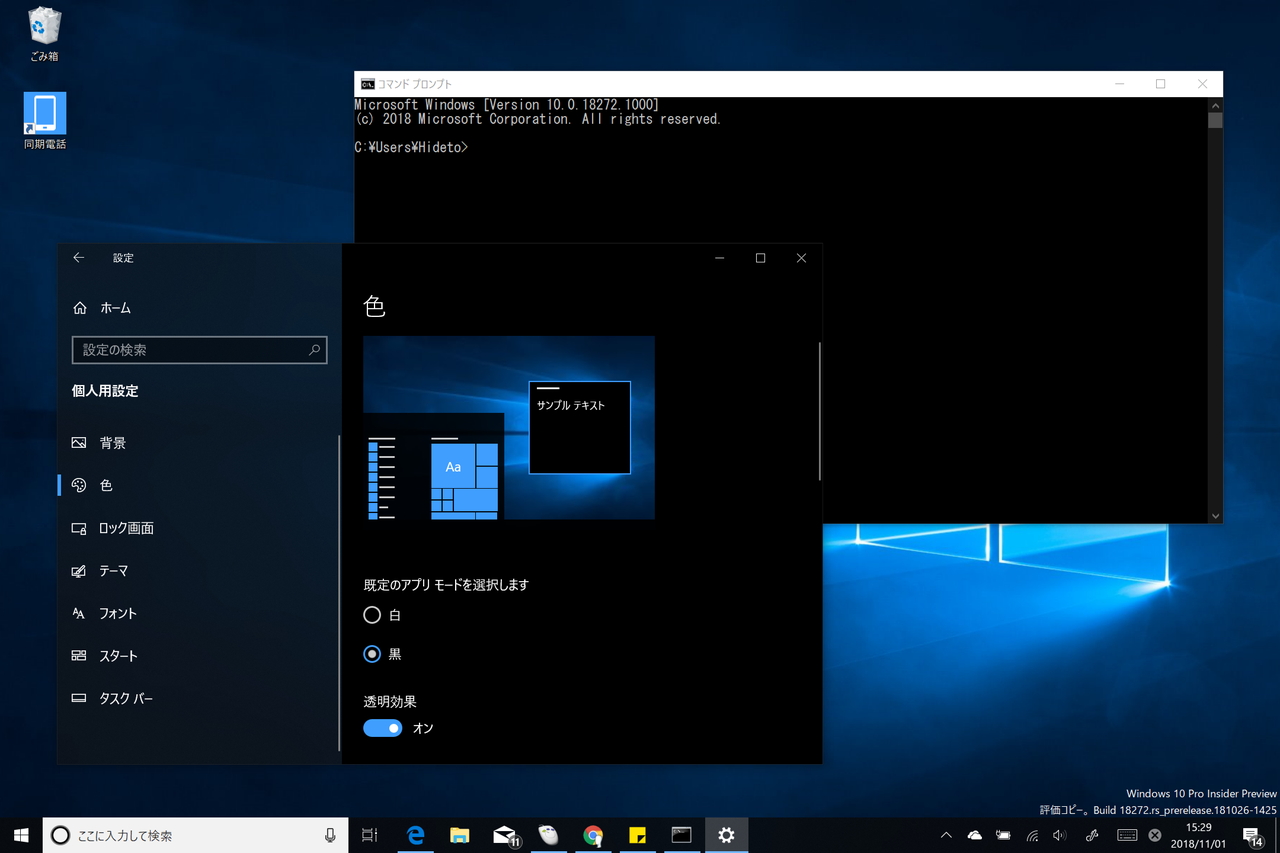This screenshot has width=1280, height=853.
Task: Click the Task View taskbar icon
Action: (369, 835)
